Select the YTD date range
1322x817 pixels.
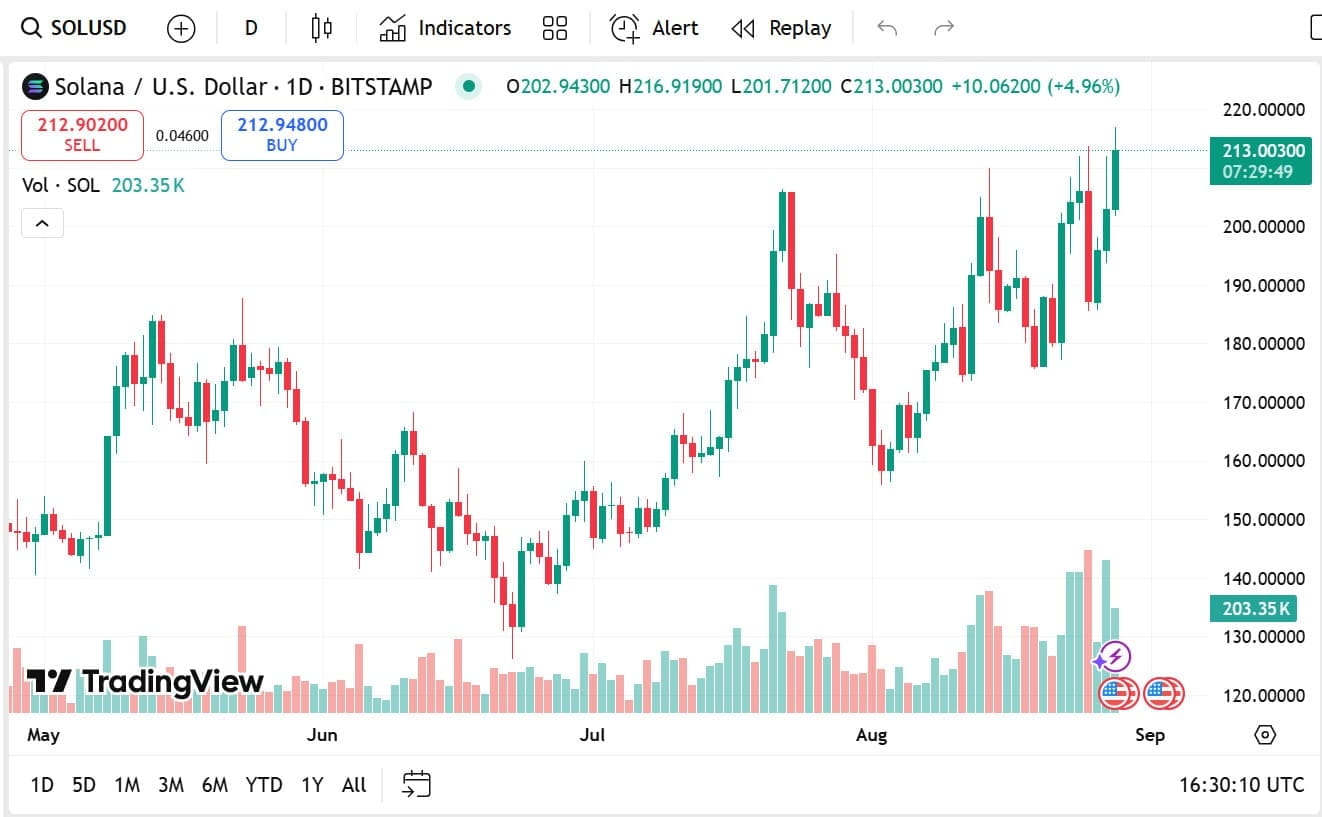pyautogui.click(x=264, y=784)
